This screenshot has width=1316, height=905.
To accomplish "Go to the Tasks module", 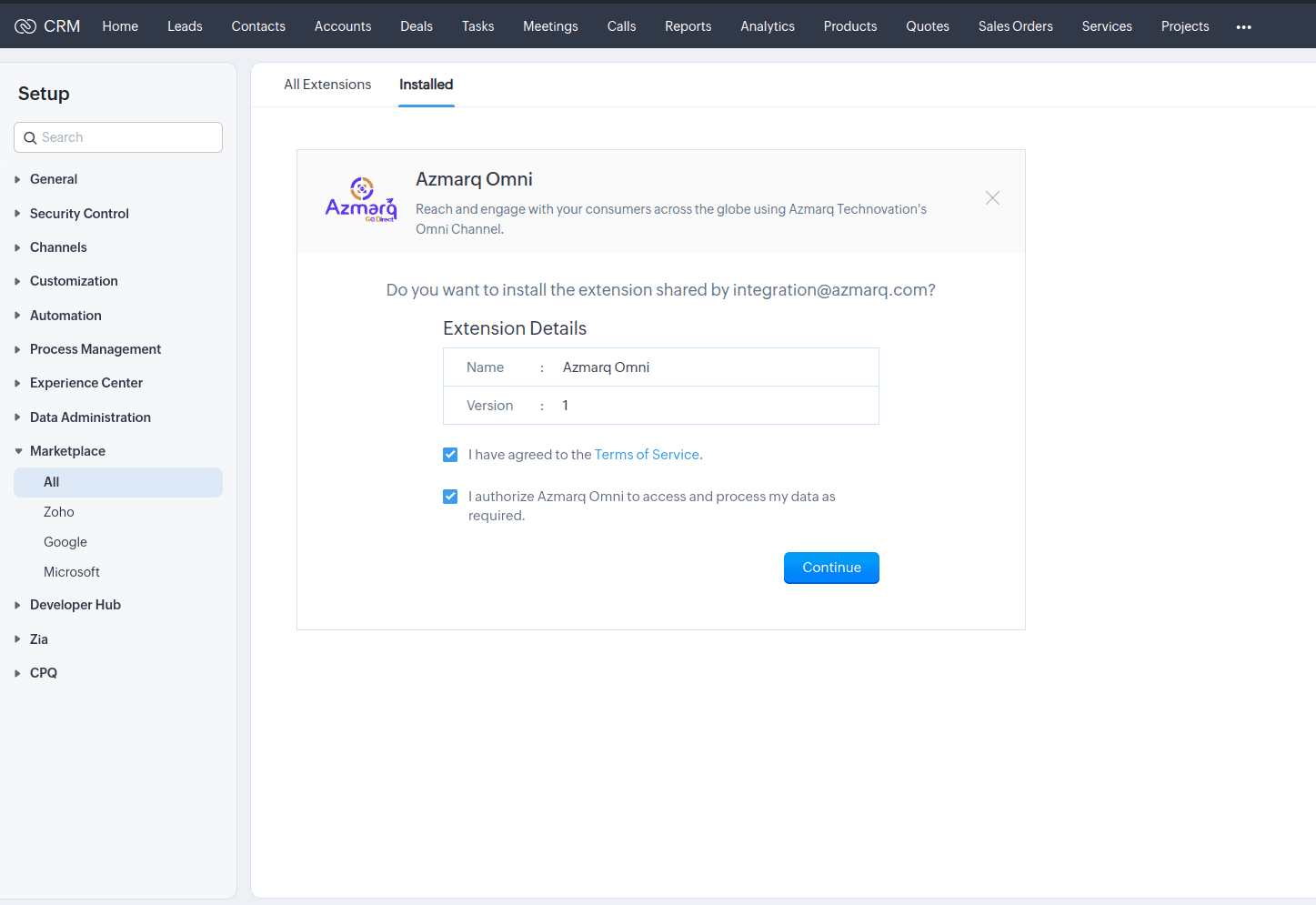I will click(x=477, y=26).
